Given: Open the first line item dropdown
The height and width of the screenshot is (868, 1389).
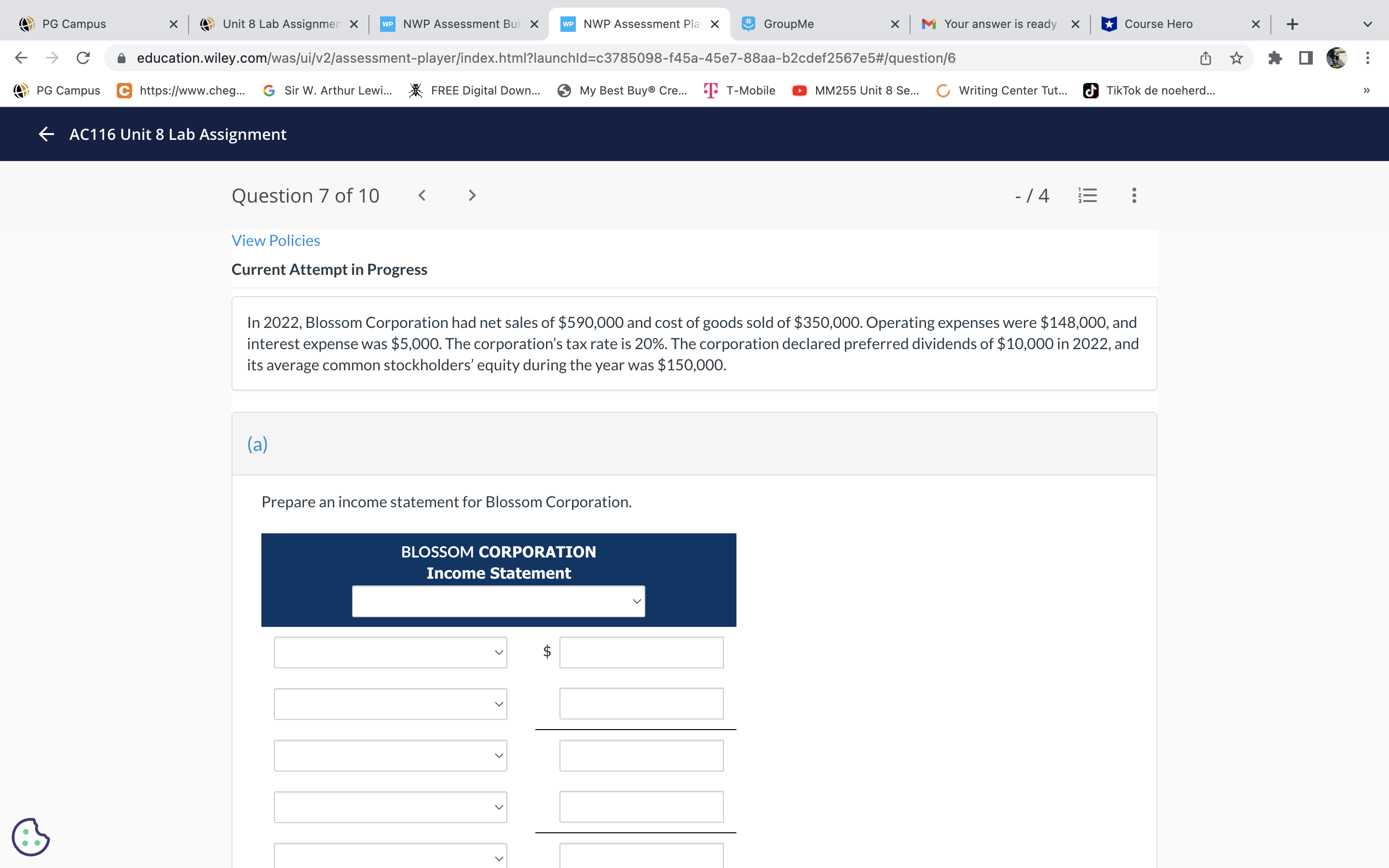Looking at the screenshot, I should coord(390,652).
